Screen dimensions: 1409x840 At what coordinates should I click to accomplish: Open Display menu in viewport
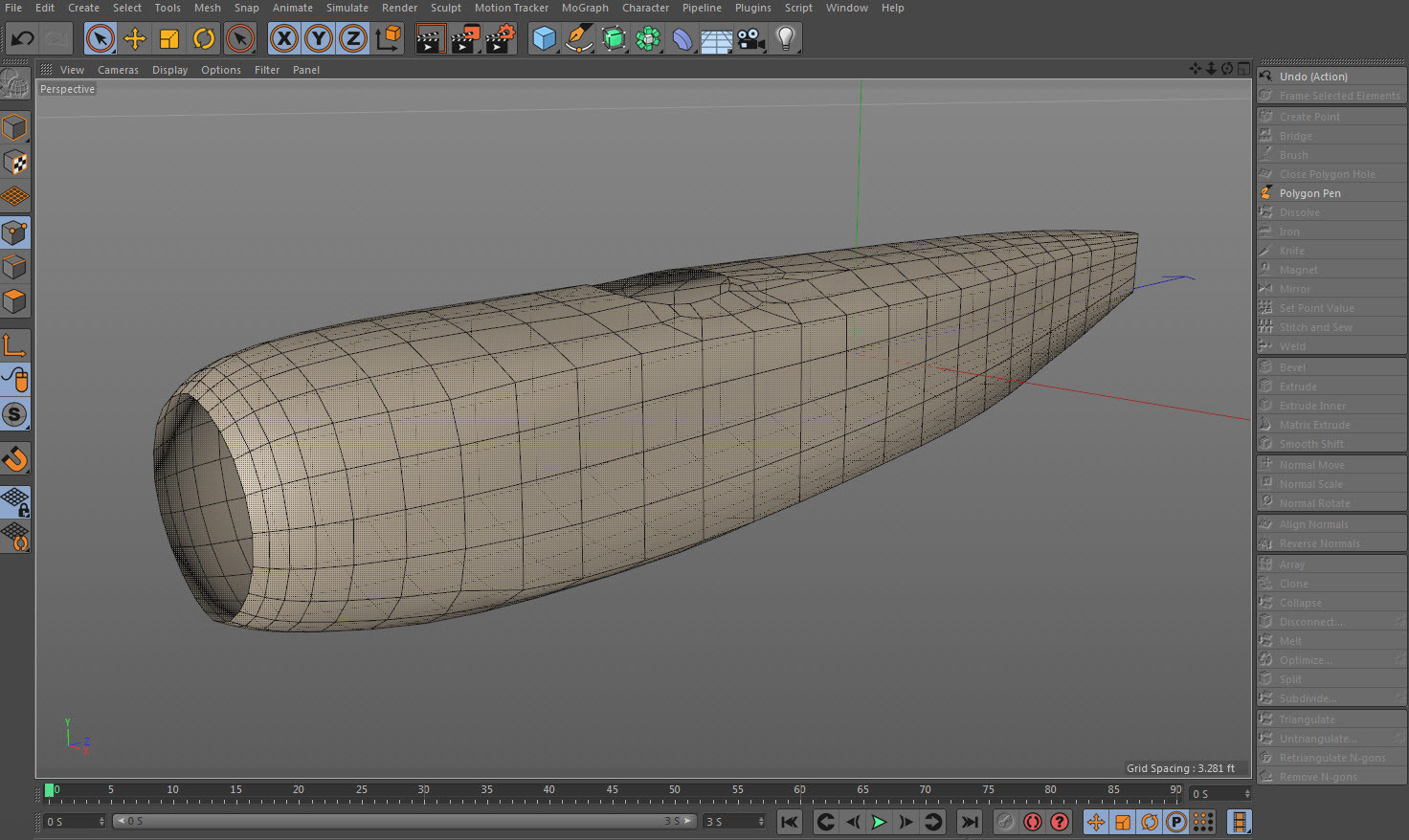click(169, 70)
